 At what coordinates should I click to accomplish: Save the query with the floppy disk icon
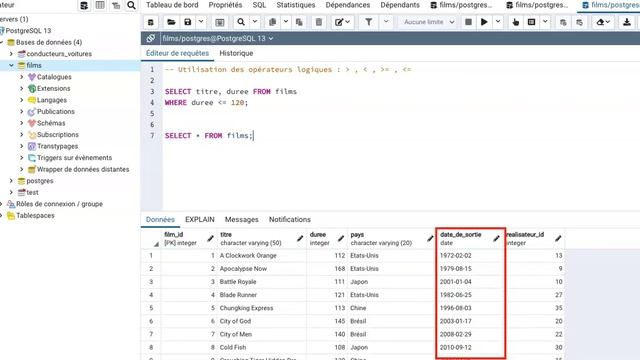187,22
